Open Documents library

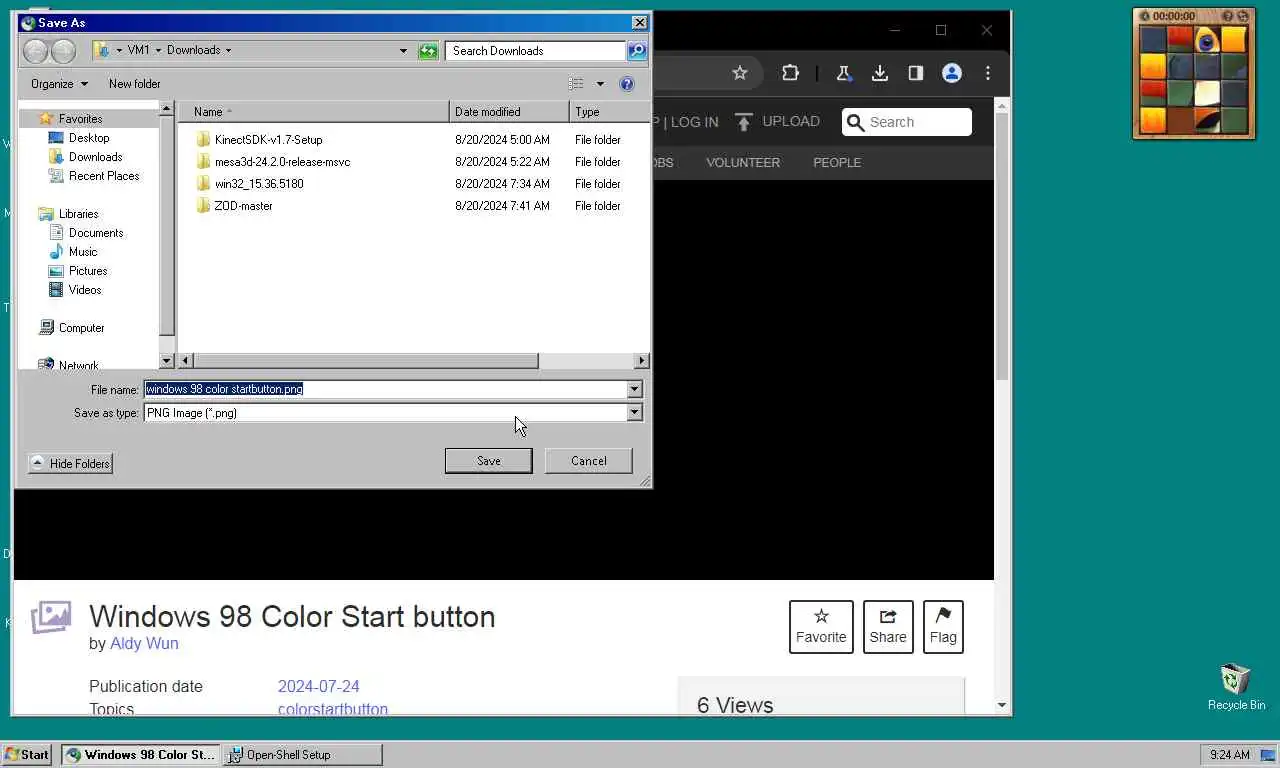(x=96, y=233)
